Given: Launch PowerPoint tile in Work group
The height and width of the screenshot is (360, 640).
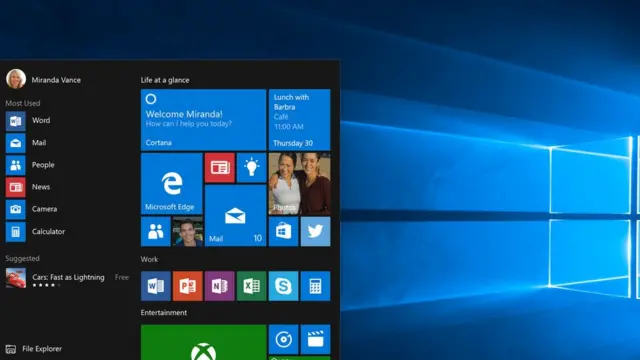Looking at the screenshot, I should (188, 286).
